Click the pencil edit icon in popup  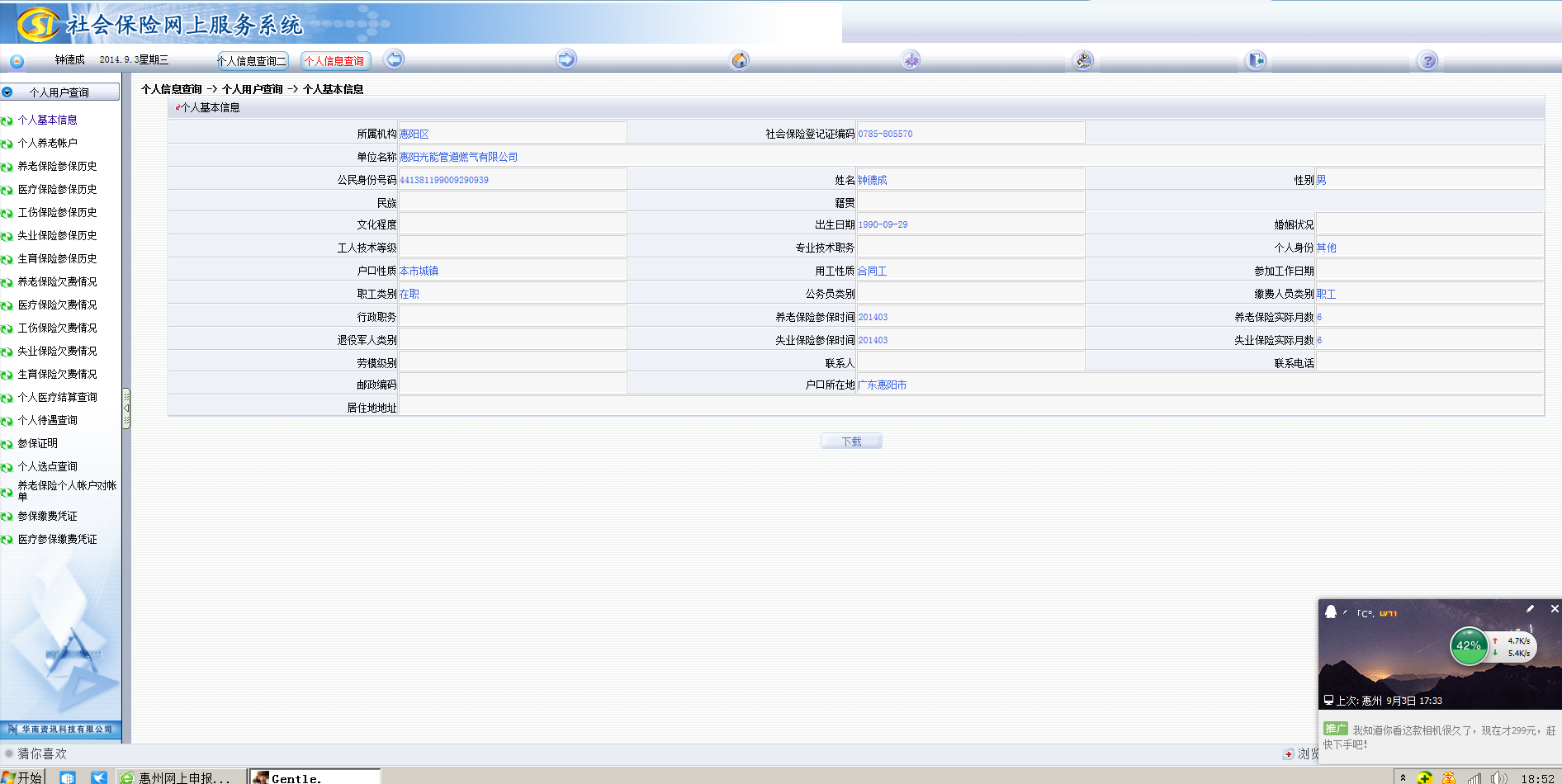click(1530, 609)
